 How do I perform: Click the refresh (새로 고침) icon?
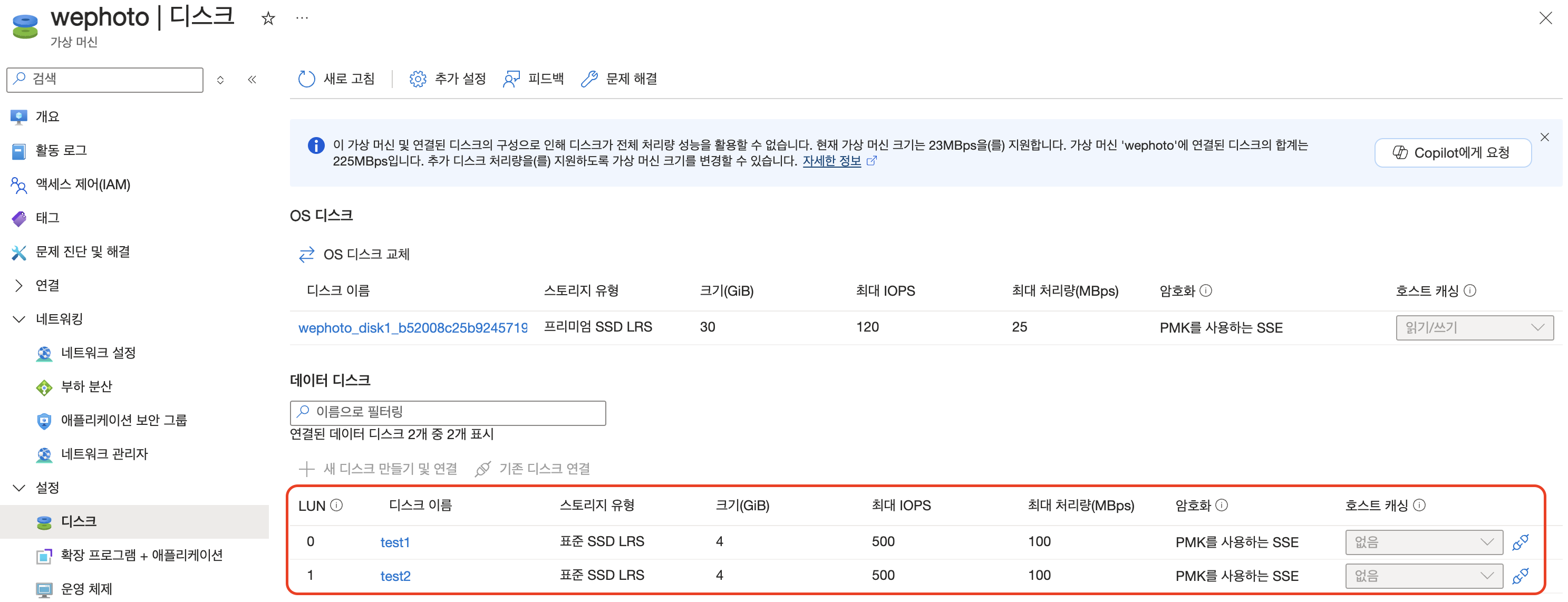(x=306, y=79)
